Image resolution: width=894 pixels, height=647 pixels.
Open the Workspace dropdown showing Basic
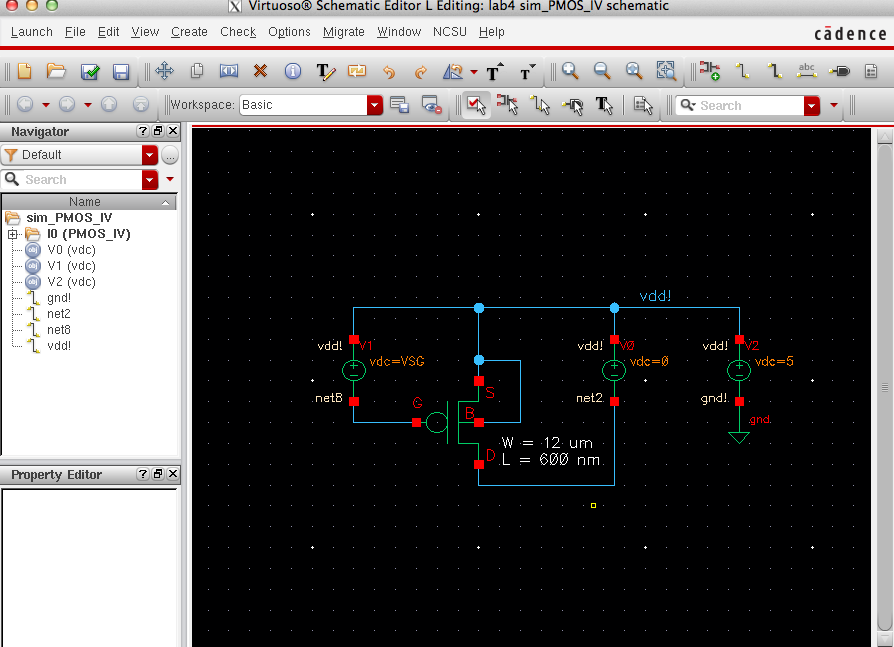(x=374, y=105)
